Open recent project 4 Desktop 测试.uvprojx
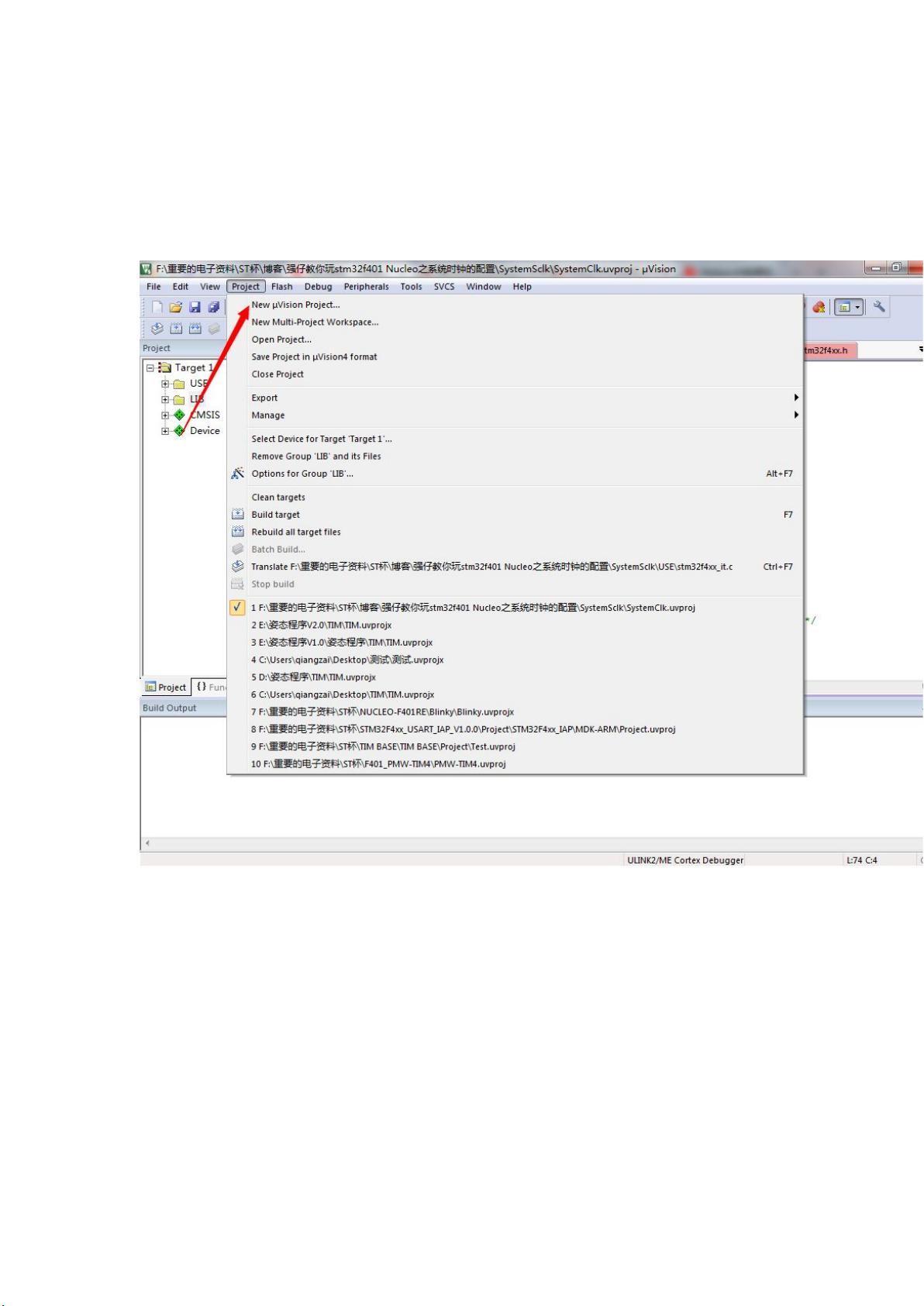 click(515, 660)
